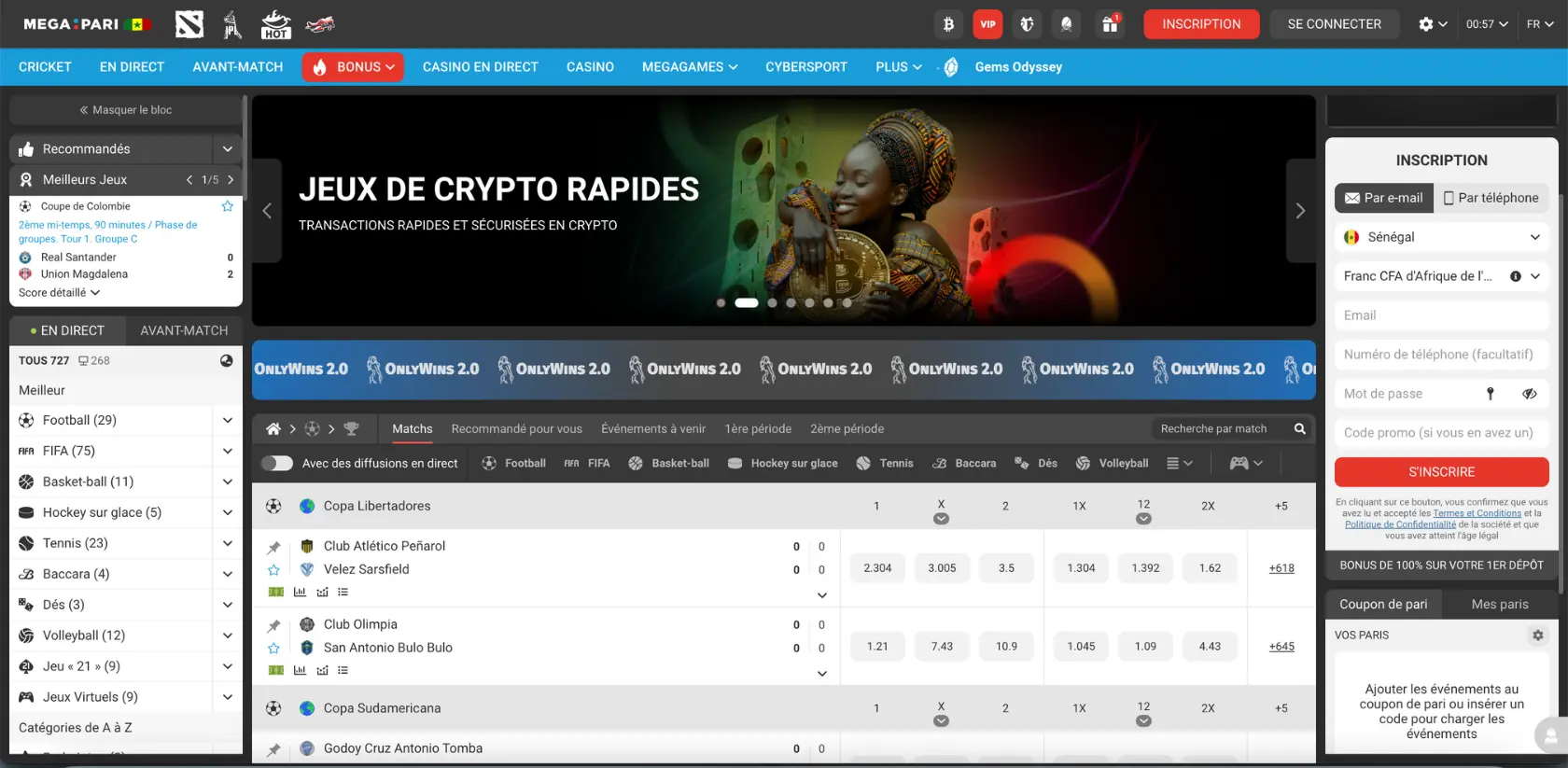The height and width of the screenshot is (768, 1568).
Task: Click the INSCRIPTION header button
Action: [x=1201, y=24]
